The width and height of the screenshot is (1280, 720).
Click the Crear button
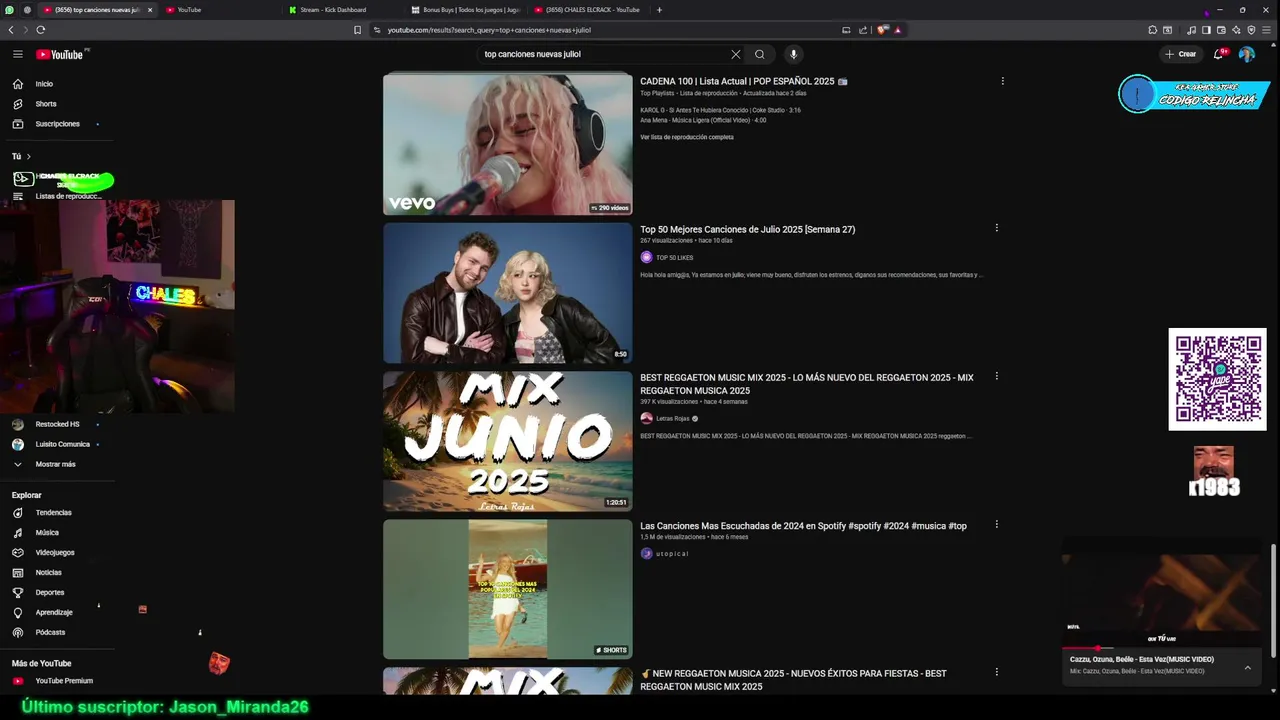point(1180,54)
